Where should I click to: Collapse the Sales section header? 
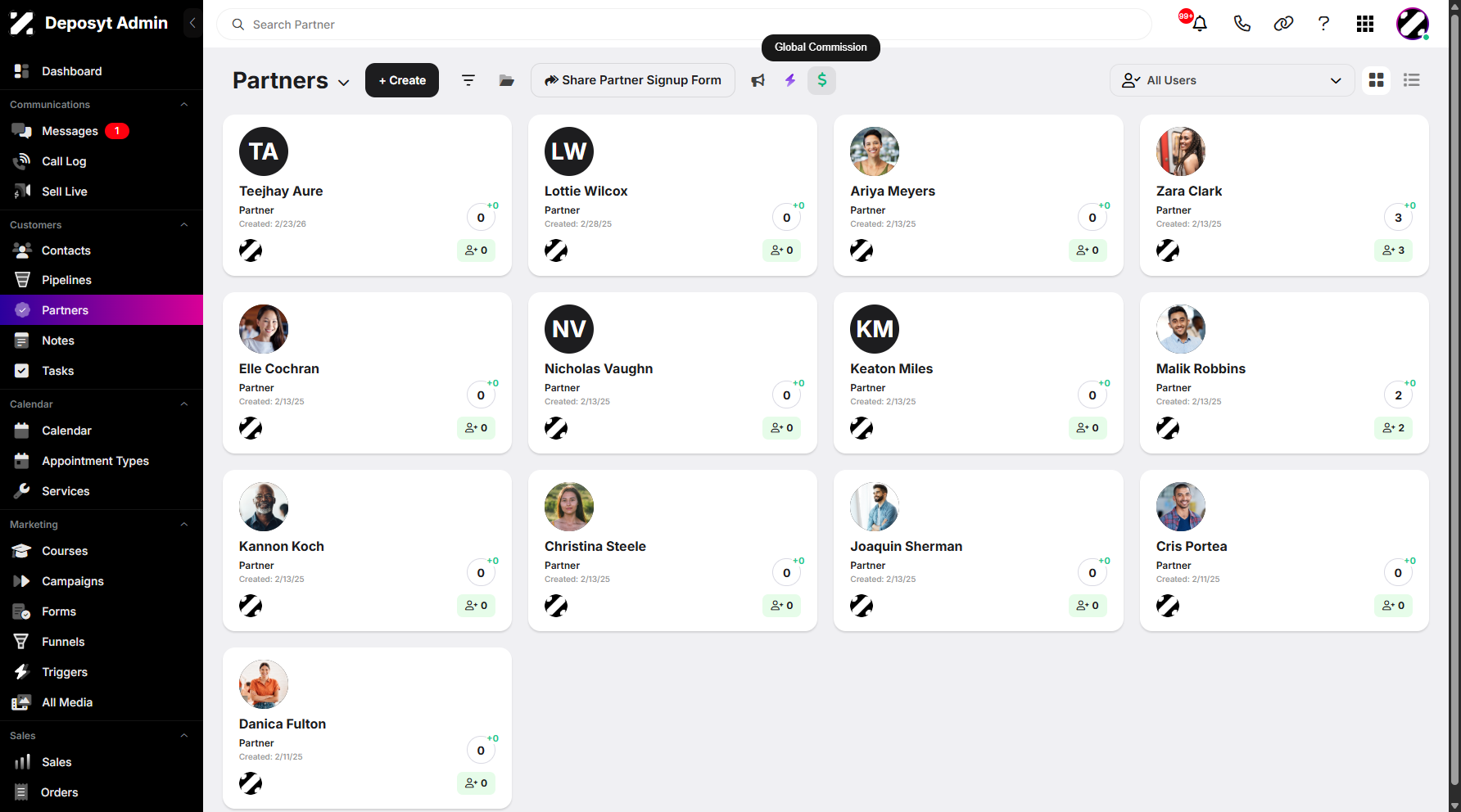pos(184,736)
